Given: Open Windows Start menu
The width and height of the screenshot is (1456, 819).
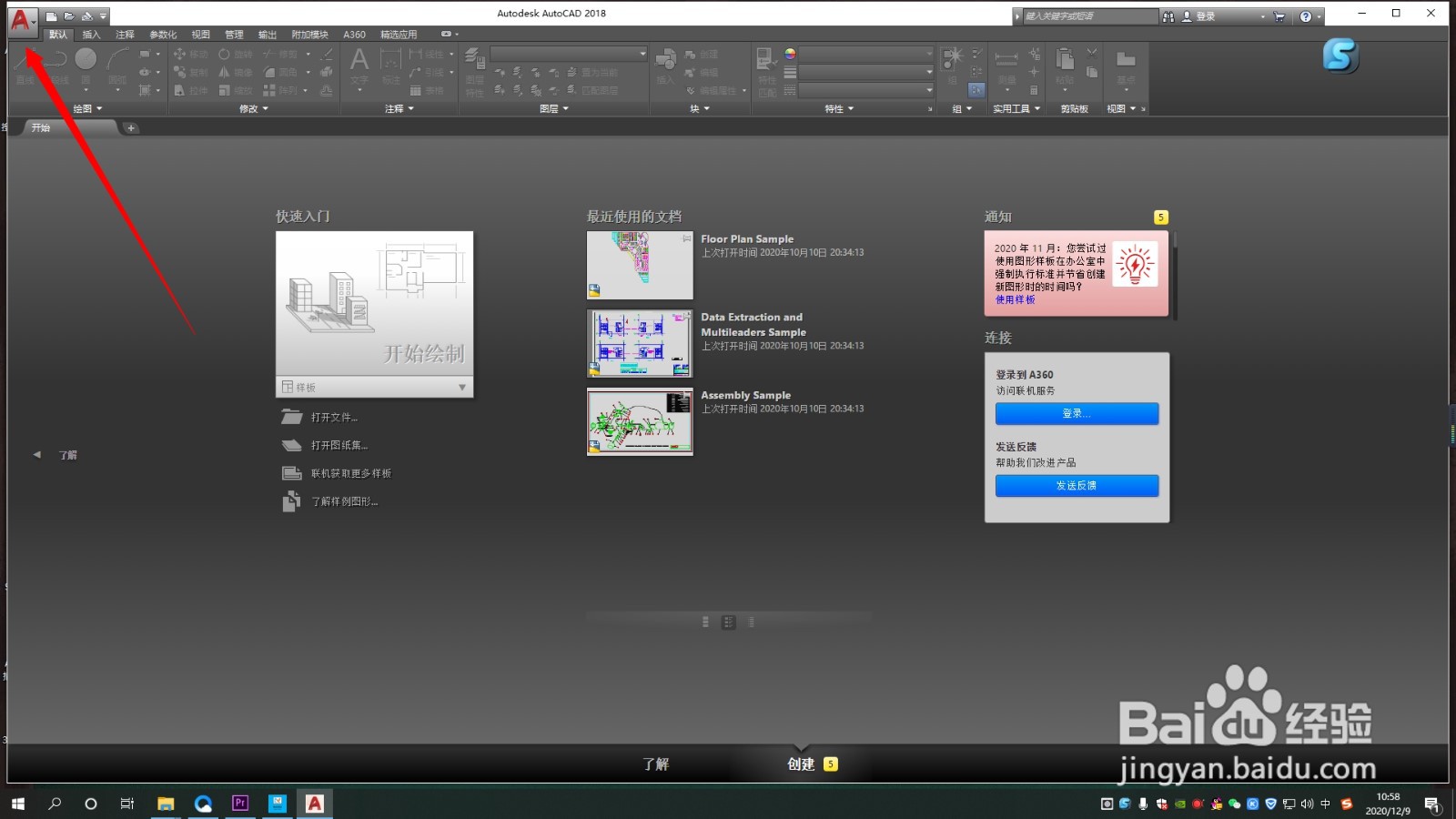Looking at the screenshot, I should tap(18, 804).
